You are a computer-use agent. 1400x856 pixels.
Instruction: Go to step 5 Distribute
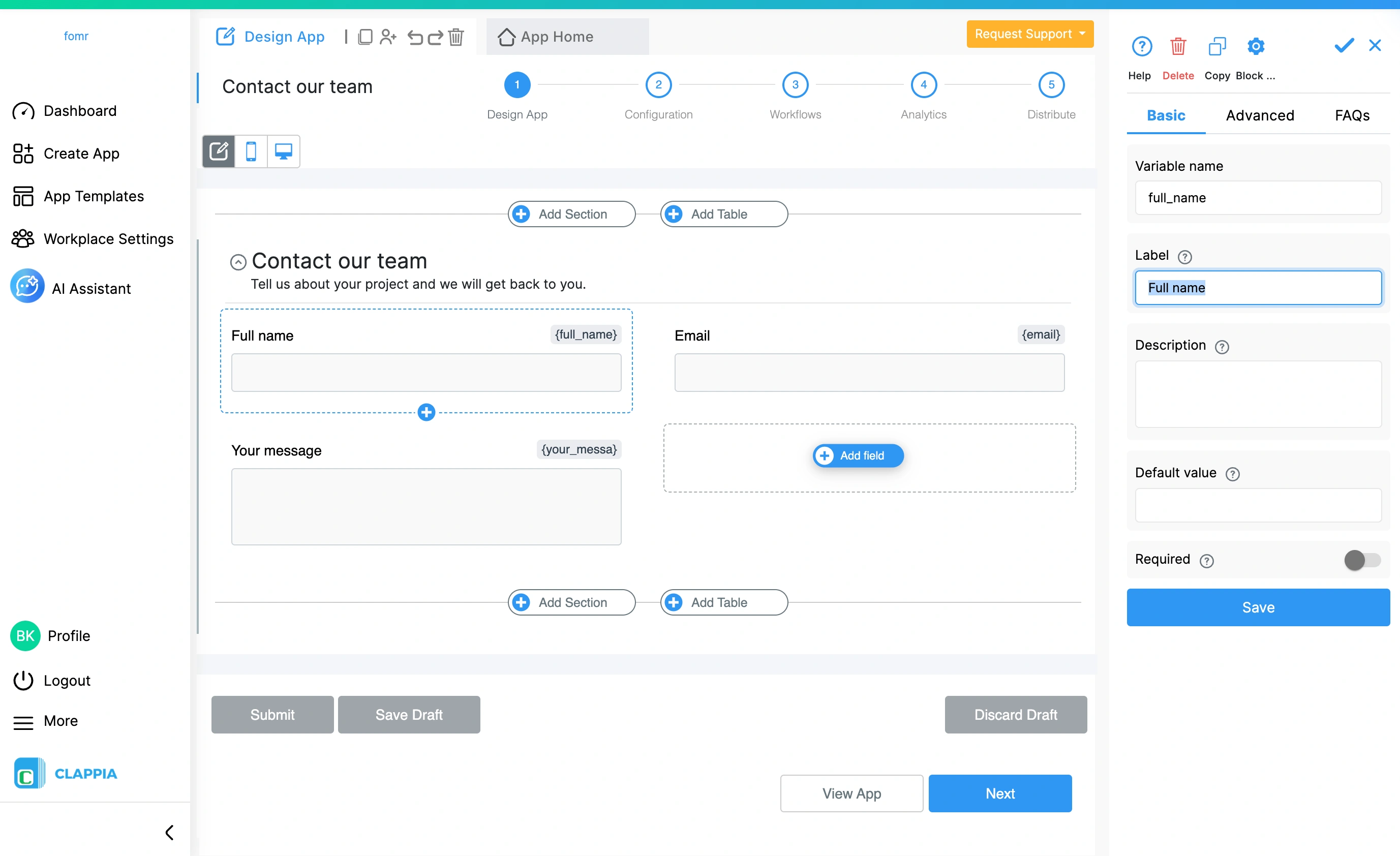click(1051, 85)
